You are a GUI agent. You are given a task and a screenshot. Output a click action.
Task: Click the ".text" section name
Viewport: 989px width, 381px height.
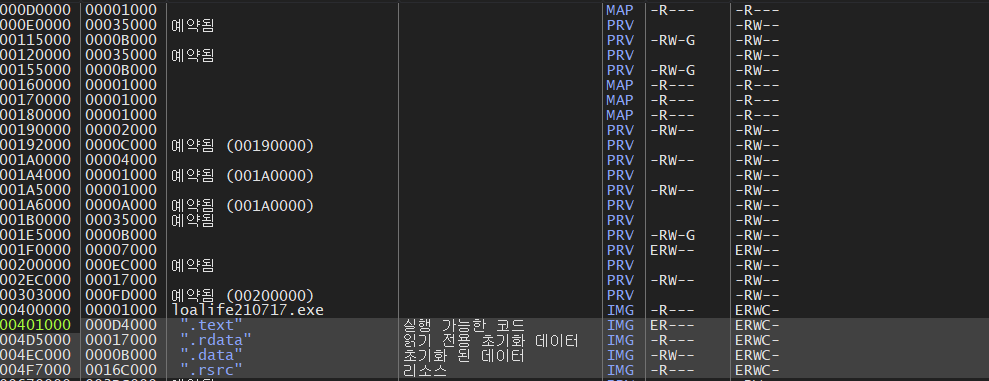(211, 325)
